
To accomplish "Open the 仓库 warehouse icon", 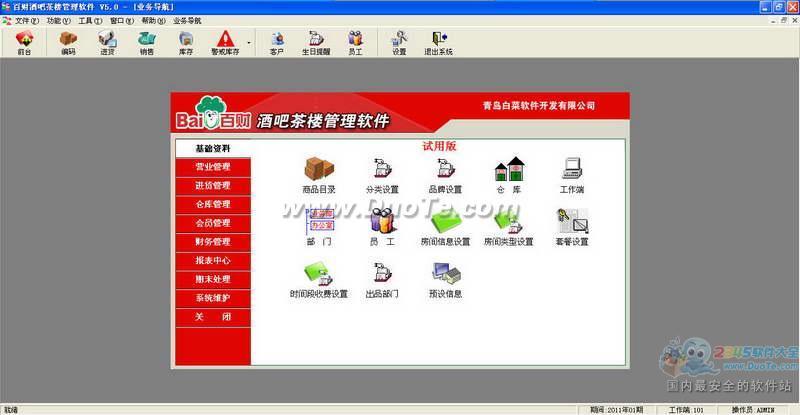I will pyautogui.click(x=509, y=175).
